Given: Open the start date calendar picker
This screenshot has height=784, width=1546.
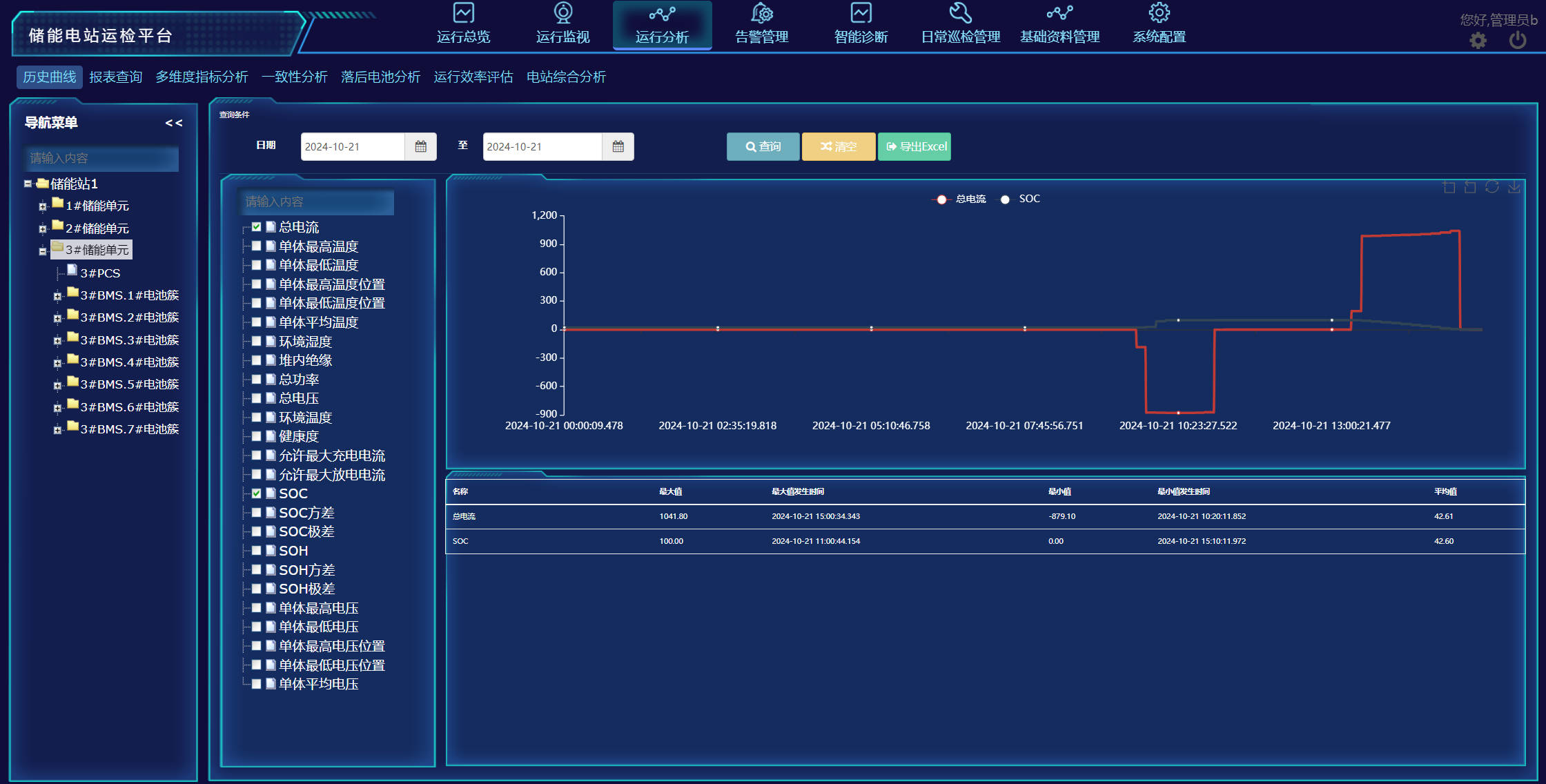Looking at the screenshot, I should [x=421, y=146].
